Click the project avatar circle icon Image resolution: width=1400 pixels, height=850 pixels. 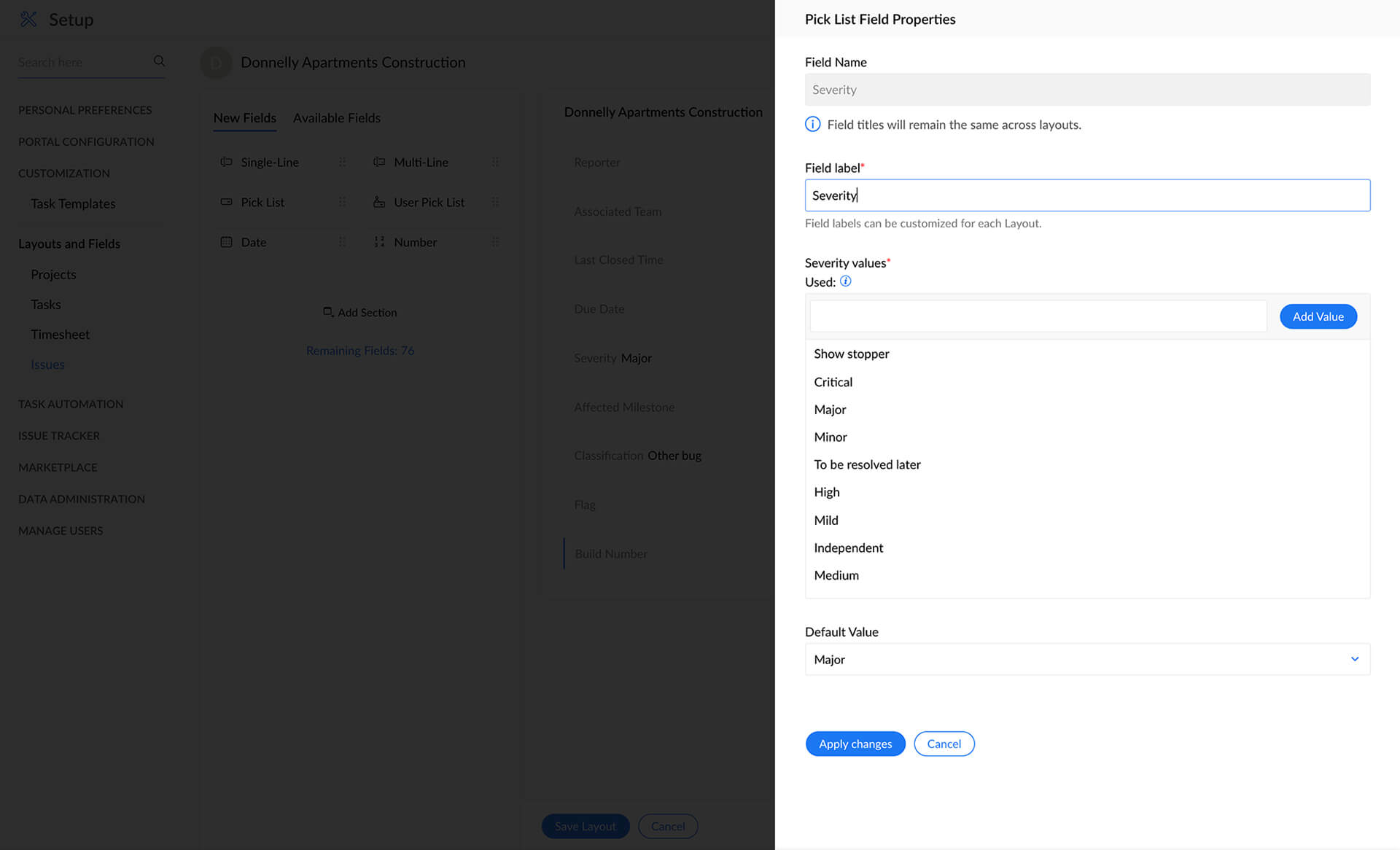point(216,63)
